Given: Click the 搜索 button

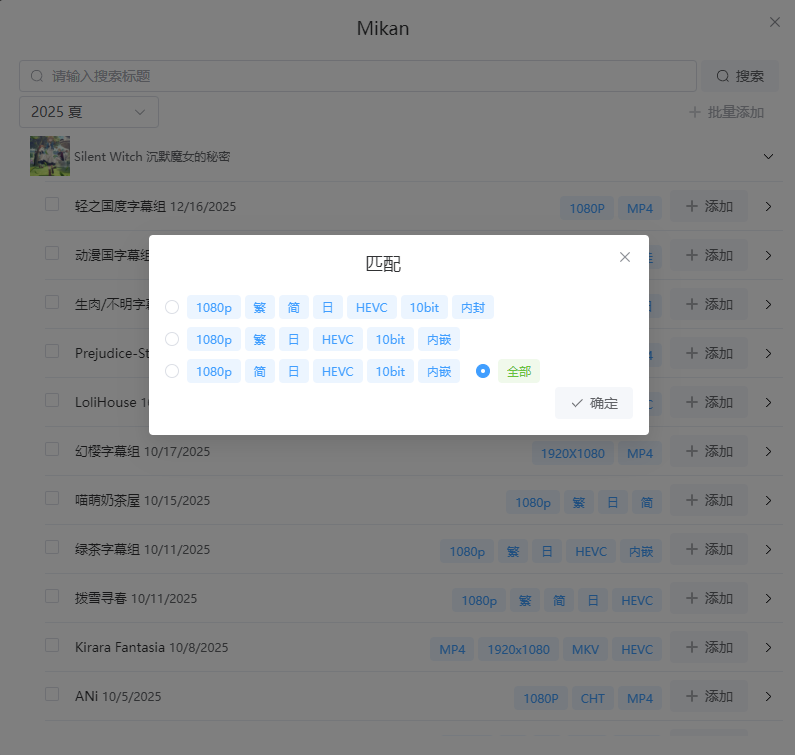Looking at the screenshot, I should tap(740, 76).
